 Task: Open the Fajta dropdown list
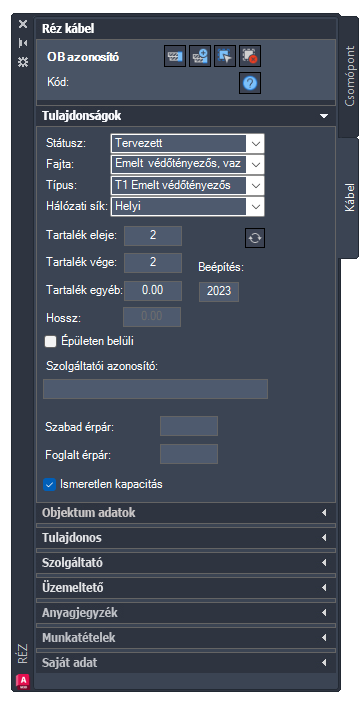coord(187,164)
